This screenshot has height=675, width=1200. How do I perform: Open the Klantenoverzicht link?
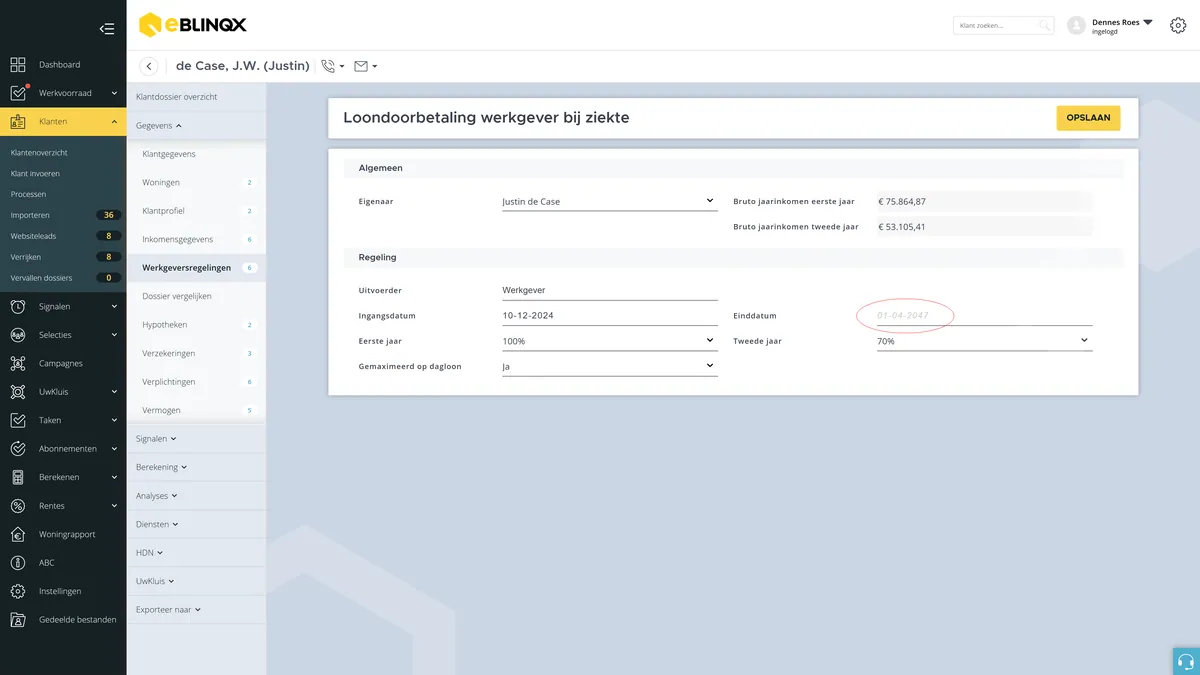coord(39,153)
